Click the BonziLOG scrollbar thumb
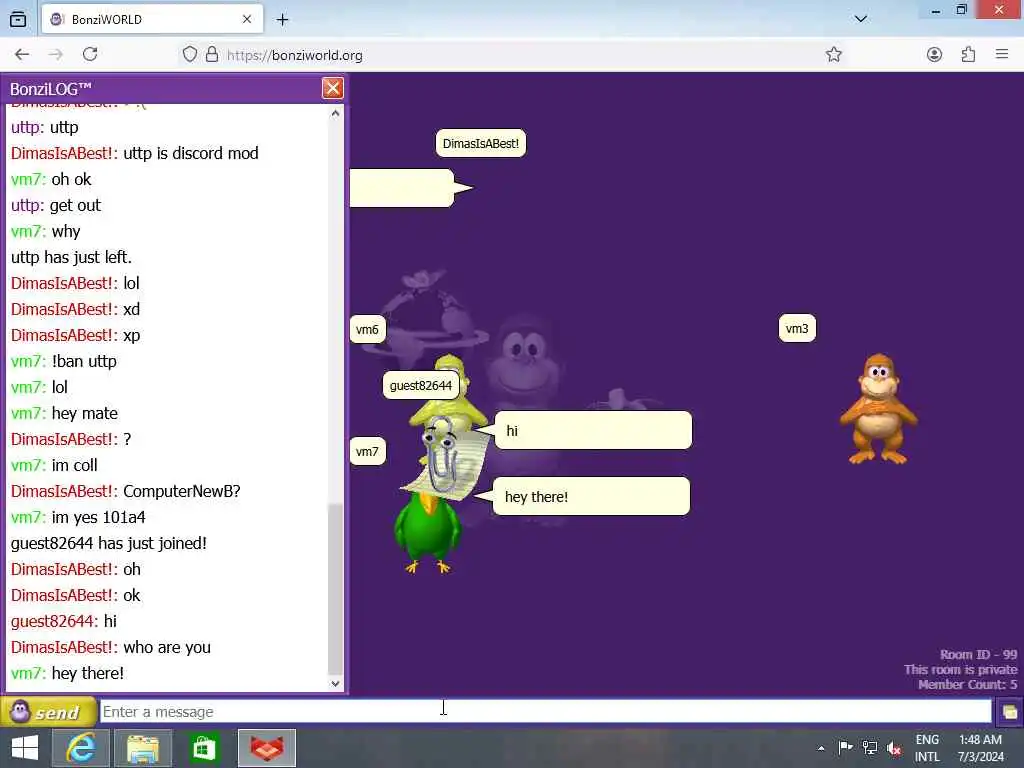Screen dimensions: 1024x768 point(335,590)
